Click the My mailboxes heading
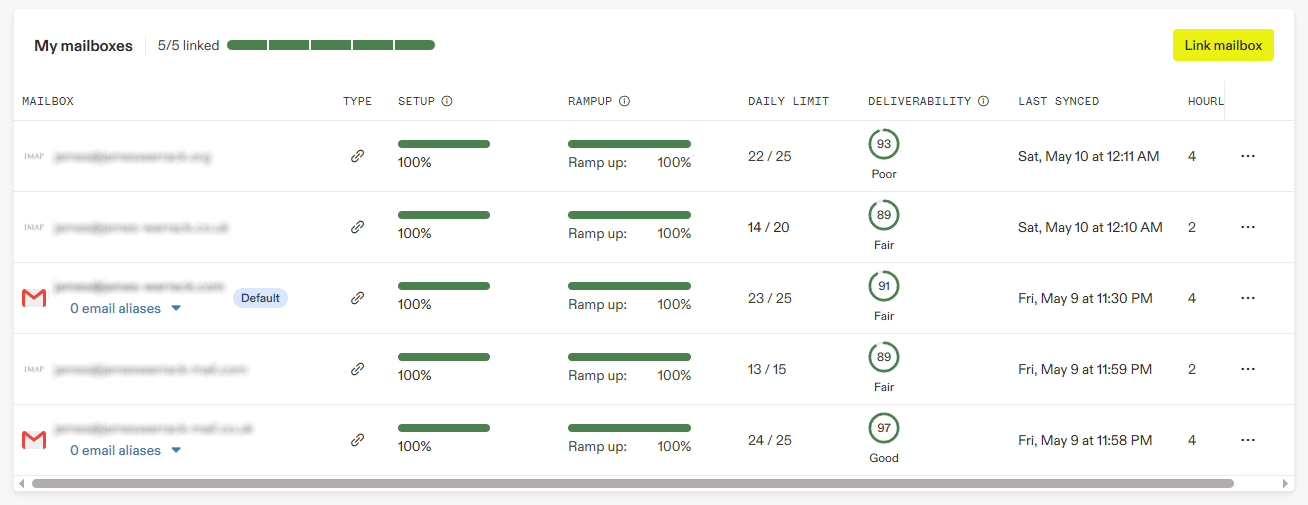Screen dimensions: 1308x505 tap(83, 45)
